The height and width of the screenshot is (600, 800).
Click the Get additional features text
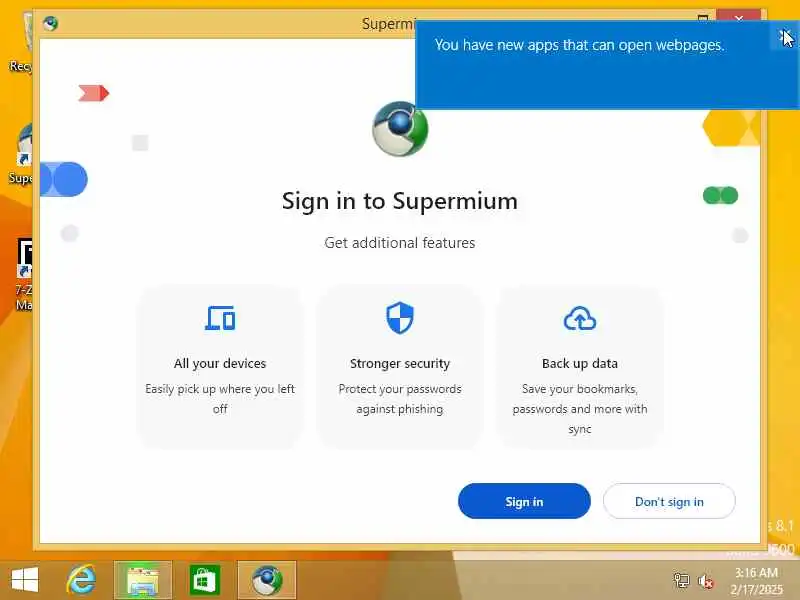coord(400,243)
